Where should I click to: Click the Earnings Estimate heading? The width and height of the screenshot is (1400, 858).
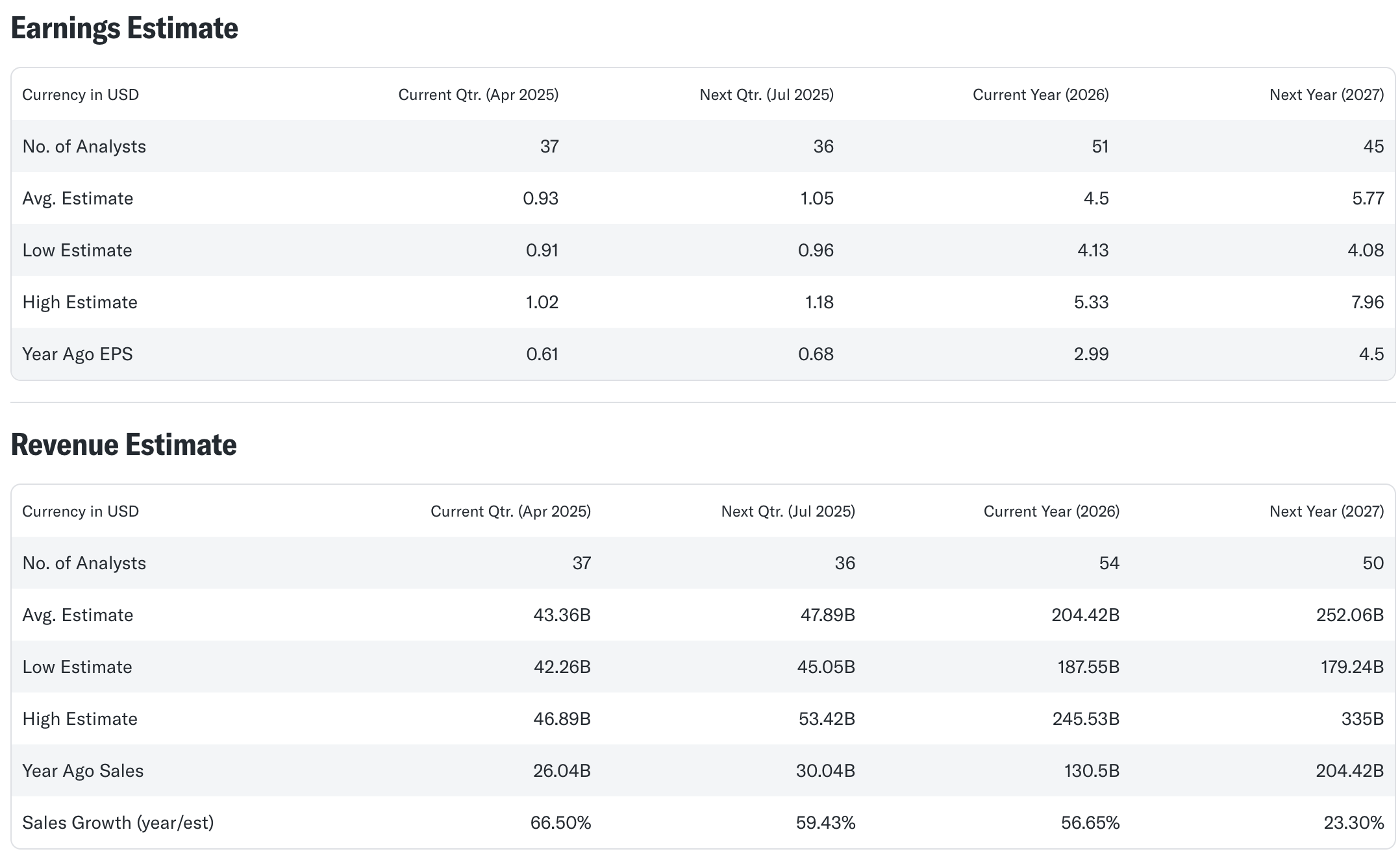(124, 29)
